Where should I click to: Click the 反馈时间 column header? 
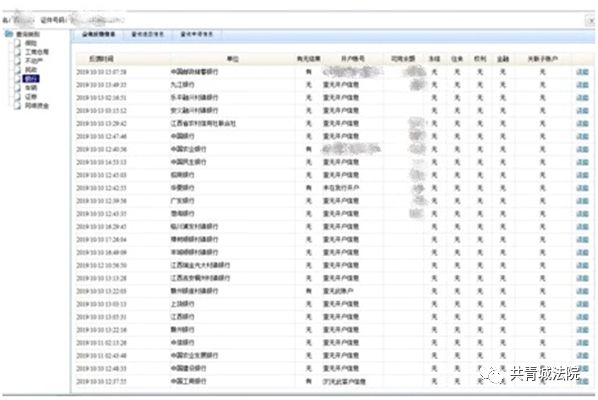tap(101, 59)
